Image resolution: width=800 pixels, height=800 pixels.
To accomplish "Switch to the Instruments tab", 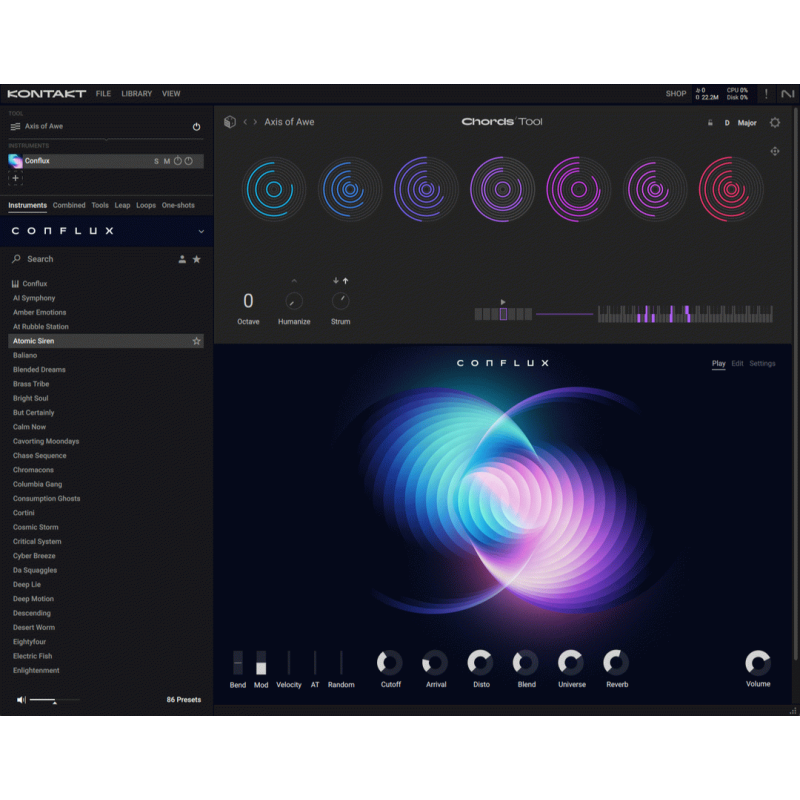I will [x=28, y=205].
